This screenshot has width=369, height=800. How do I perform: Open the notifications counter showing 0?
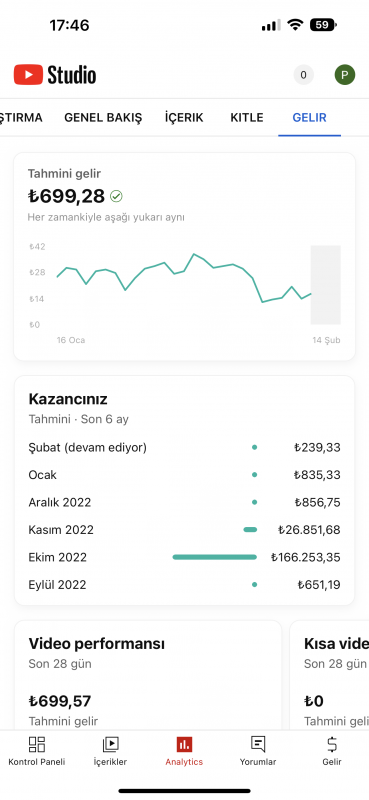coord(303,75)
